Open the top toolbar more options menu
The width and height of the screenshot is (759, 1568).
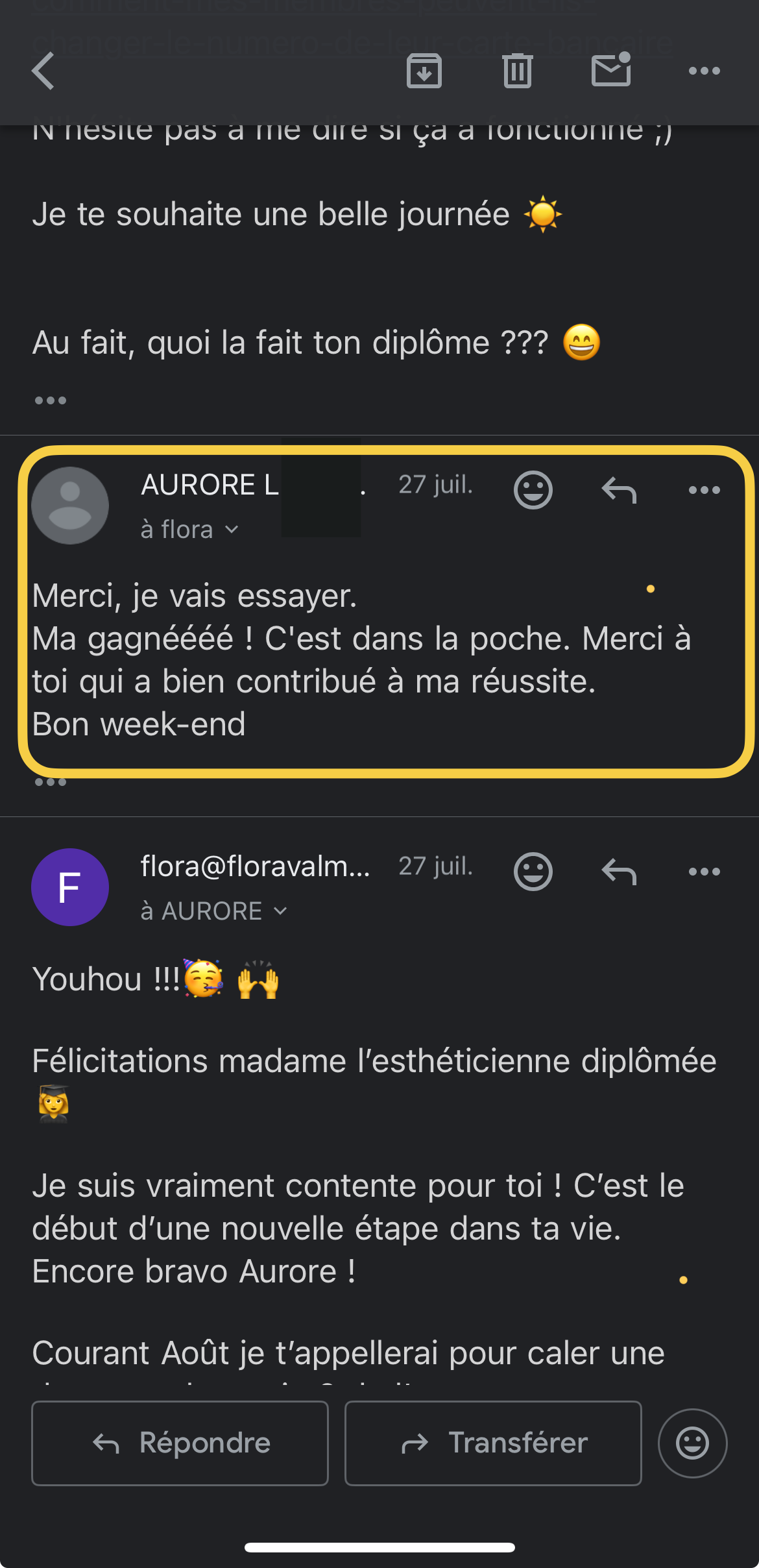pos(704,71)
